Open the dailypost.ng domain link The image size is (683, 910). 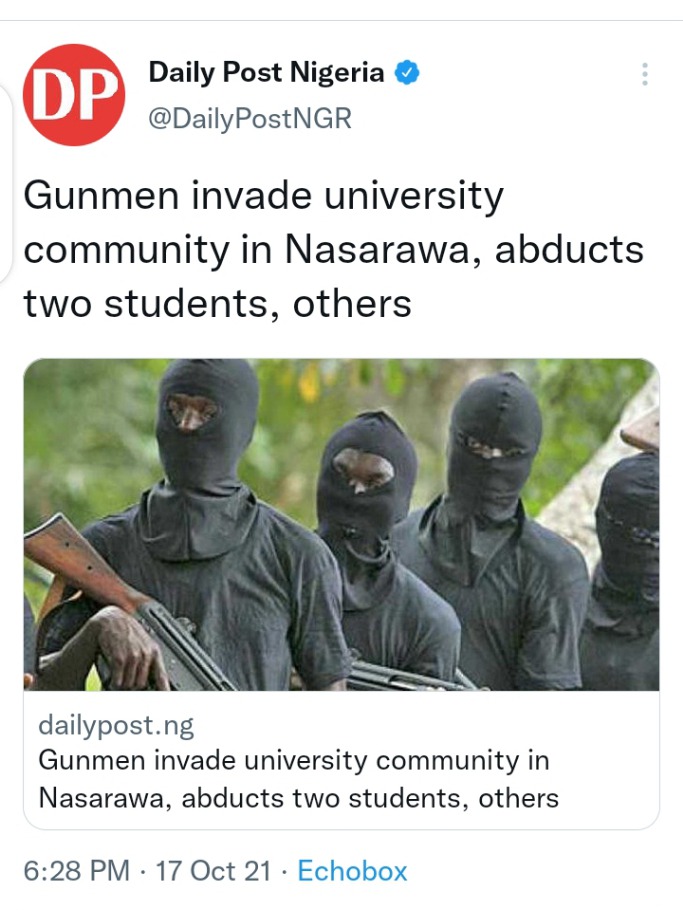point(116,725)
